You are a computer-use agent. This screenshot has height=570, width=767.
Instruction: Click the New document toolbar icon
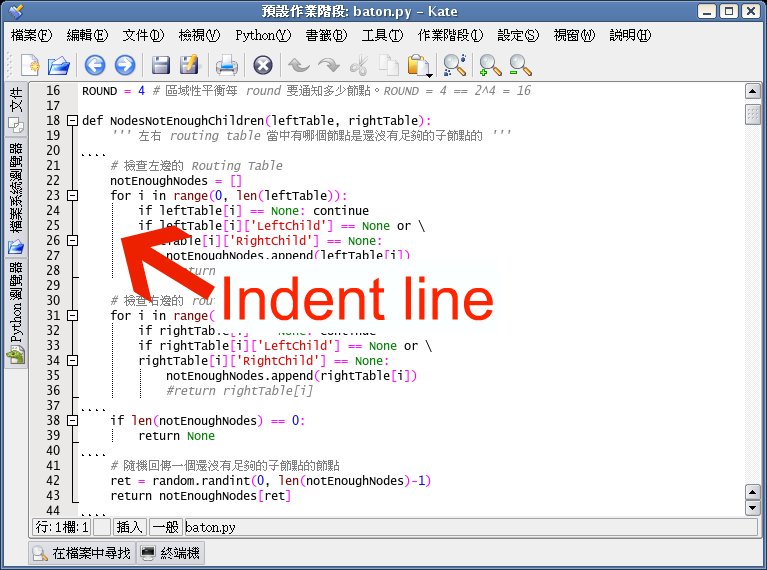tap(30, 66)
